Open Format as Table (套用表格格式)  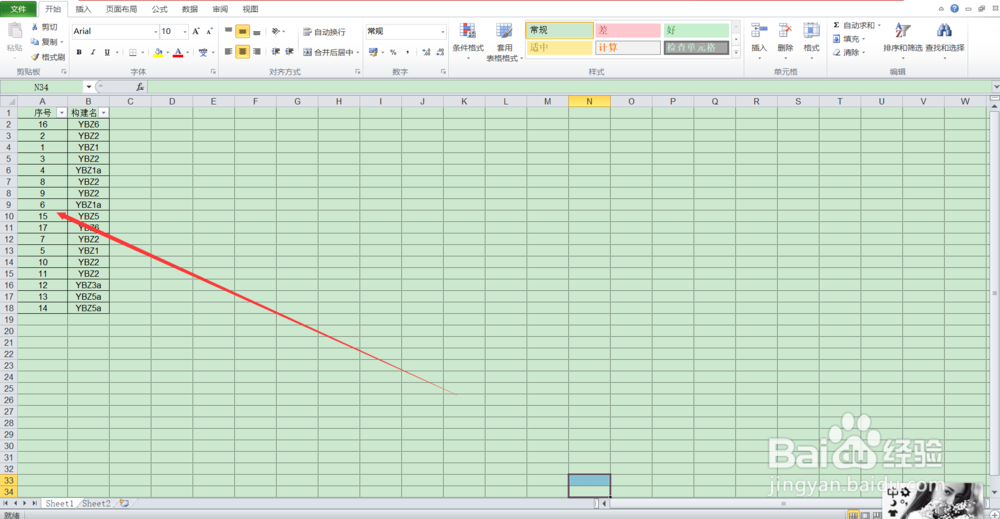tap(504, 42)
